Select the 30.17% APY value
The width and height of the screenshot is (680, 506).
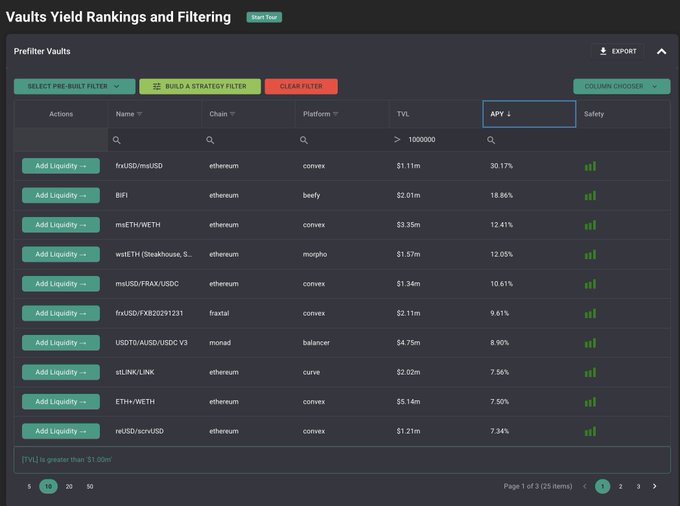[x=501, y=166]
